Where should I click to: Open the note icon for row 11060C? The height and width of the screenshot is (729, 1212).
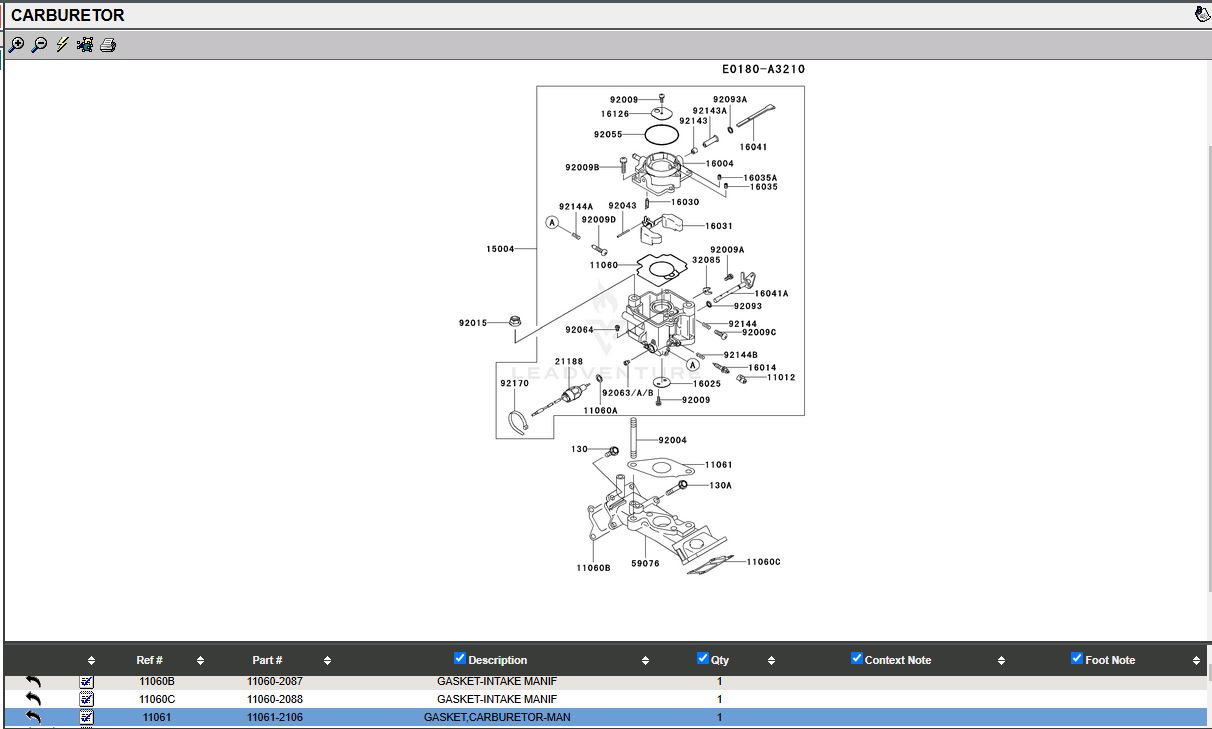(87, 699)
